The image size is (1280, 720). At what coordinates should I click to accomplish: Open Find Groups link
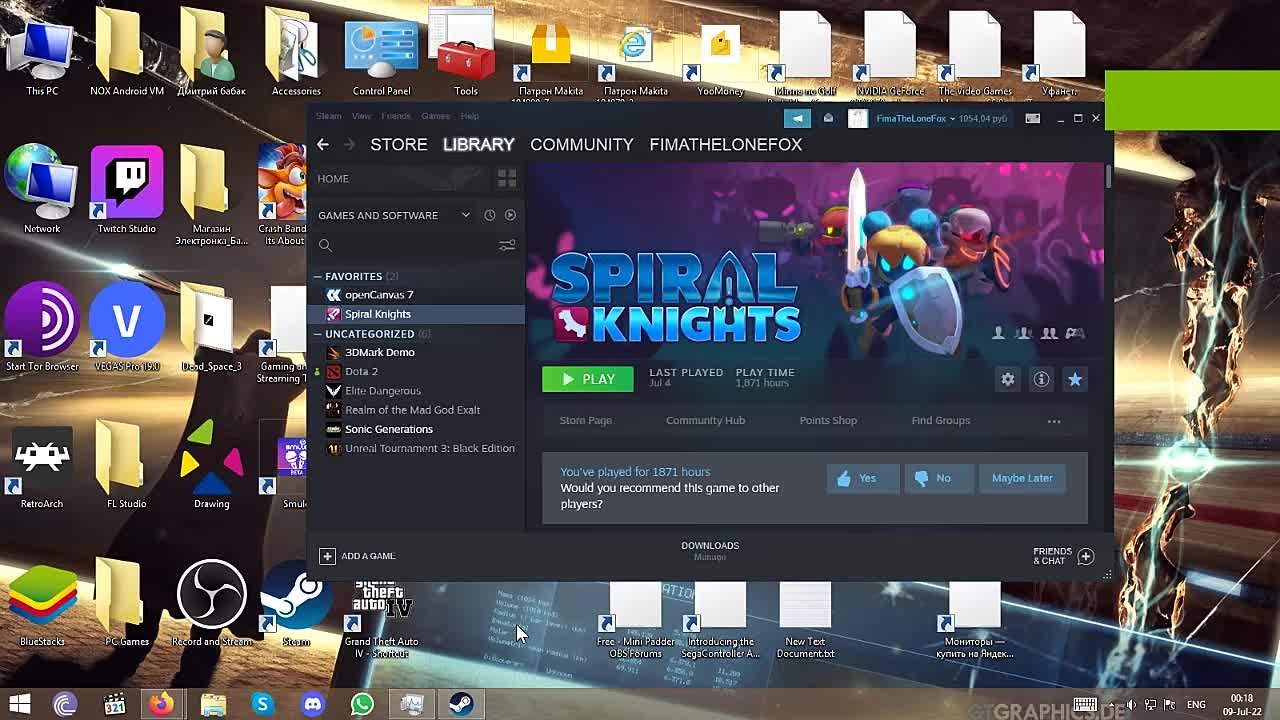[941, 420]
